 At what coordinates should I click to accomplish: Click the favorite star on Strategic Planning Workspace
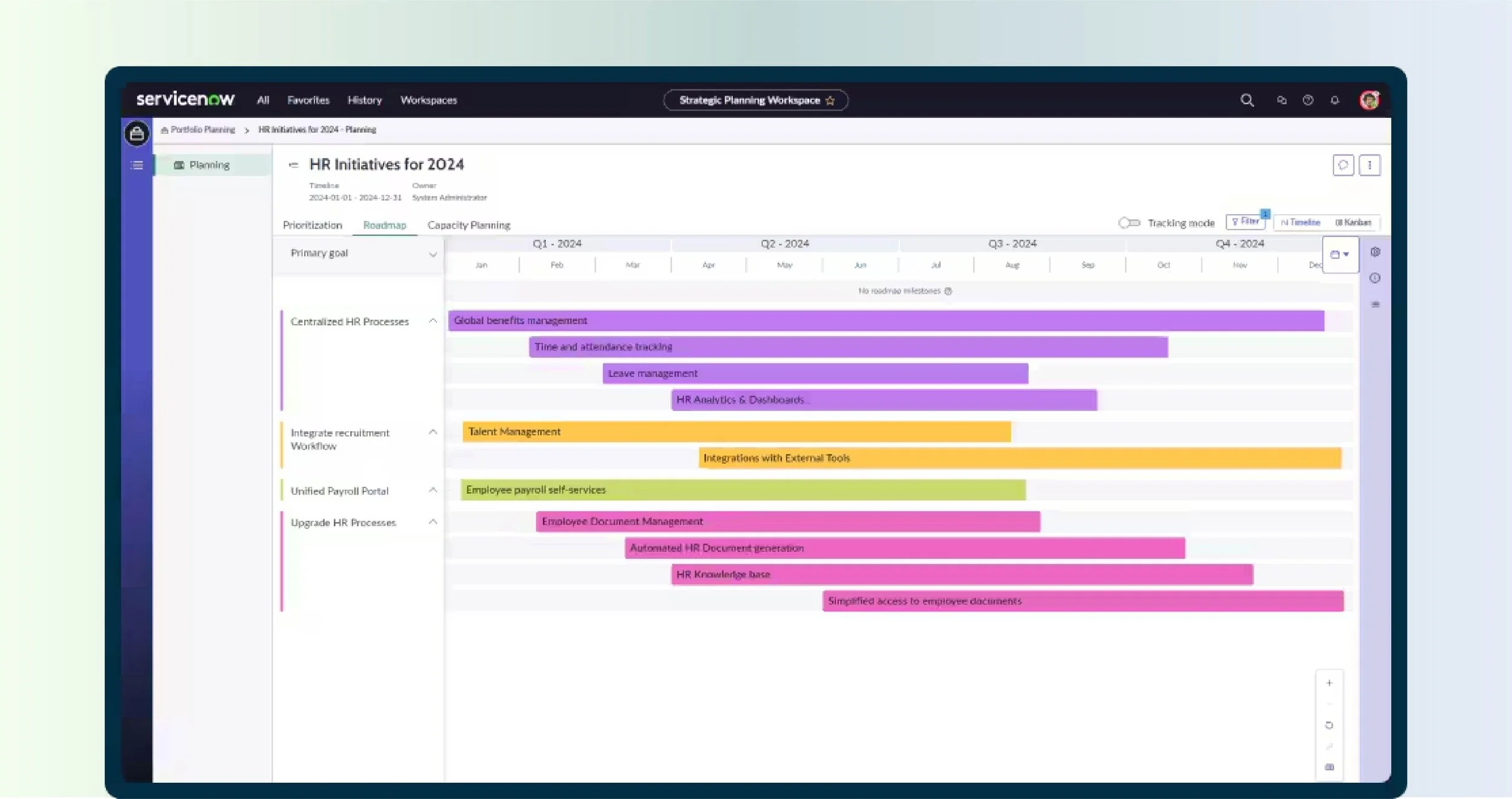point(830,101)
